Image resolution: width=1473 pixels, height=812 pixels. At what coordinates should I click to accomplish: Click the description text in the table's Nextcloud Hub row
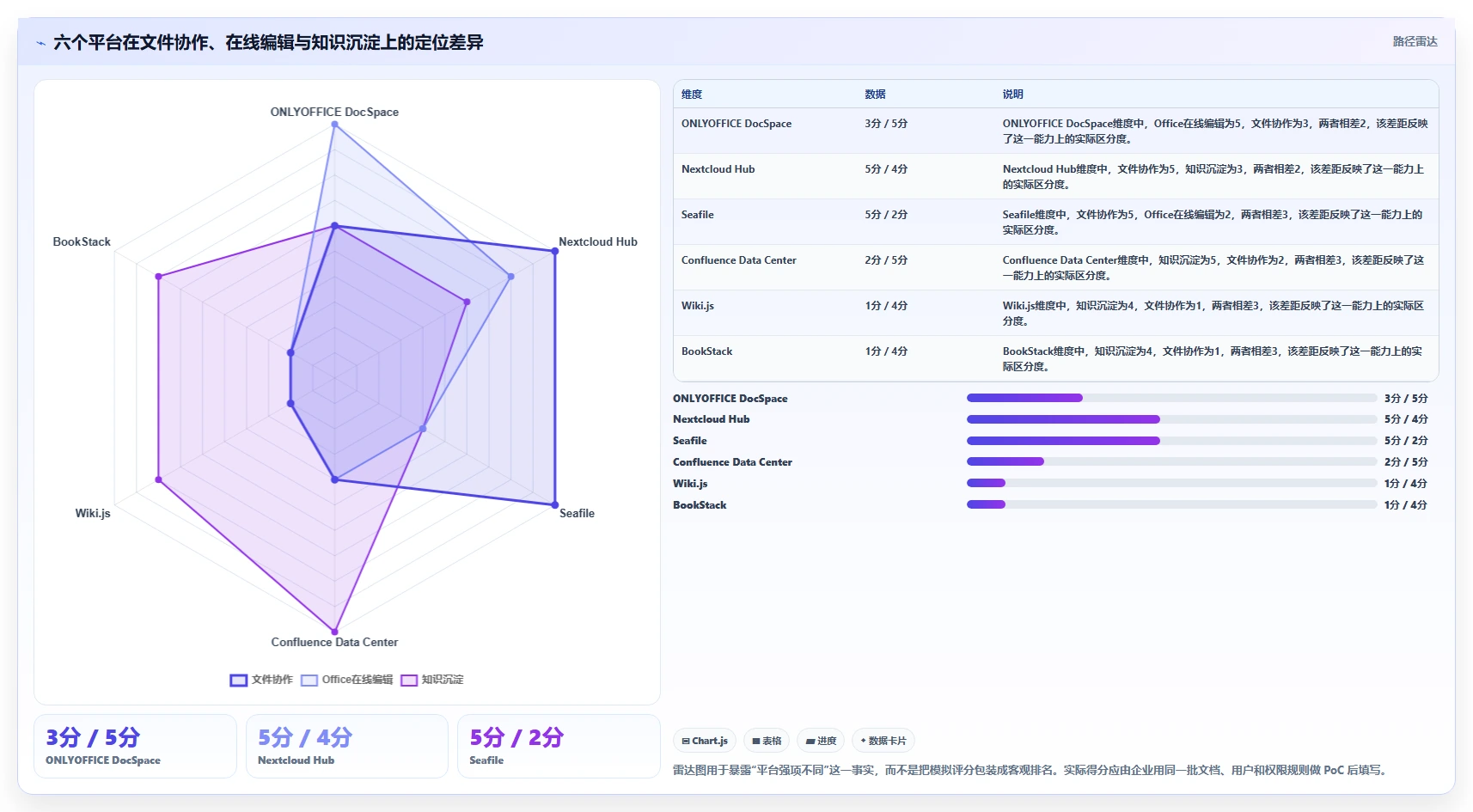[x=1213, y=176]
